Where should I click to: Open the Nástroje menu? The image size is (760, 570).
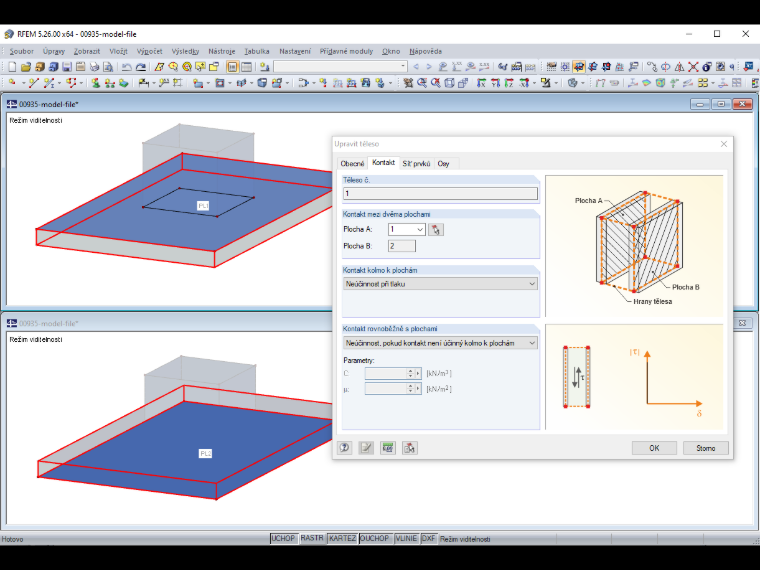point(222,51)
